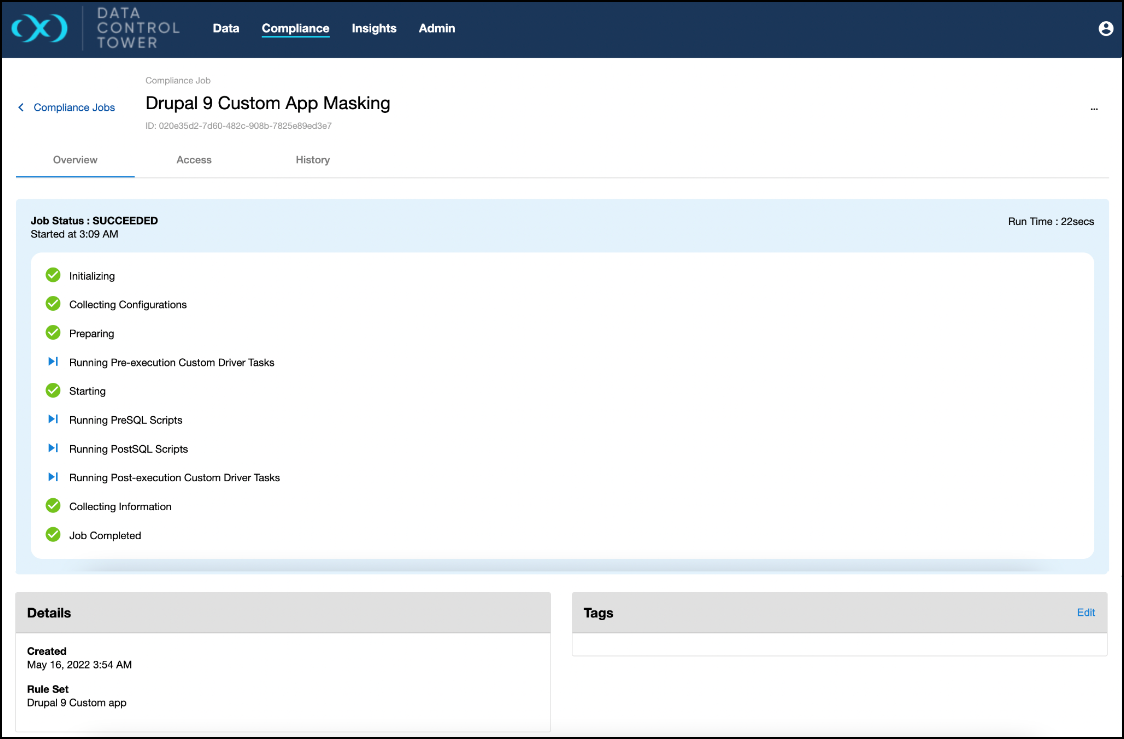Image resolution: width=1124 pixels, height=739 pixels.
Task: Open the three-dot more options menu
Action: tap(1094, 108)
